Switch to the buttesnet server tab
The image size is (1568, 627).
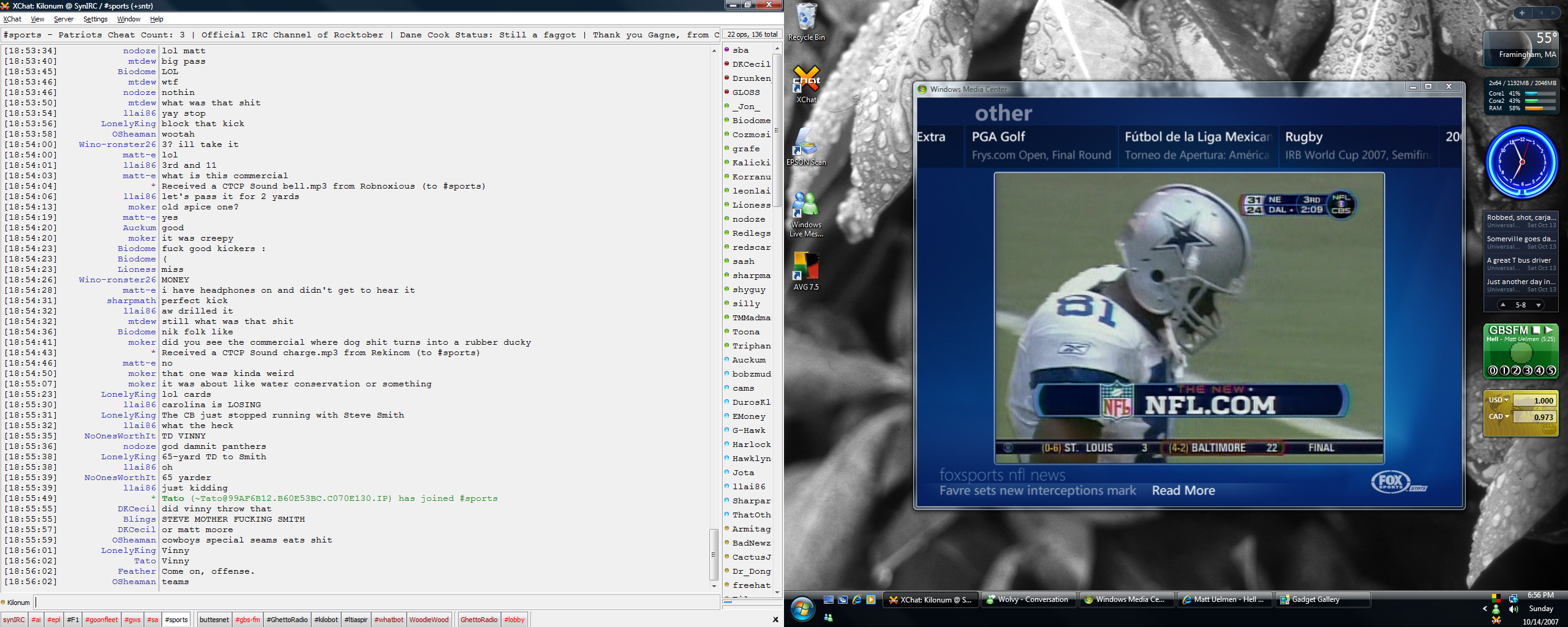click(214, 620)
